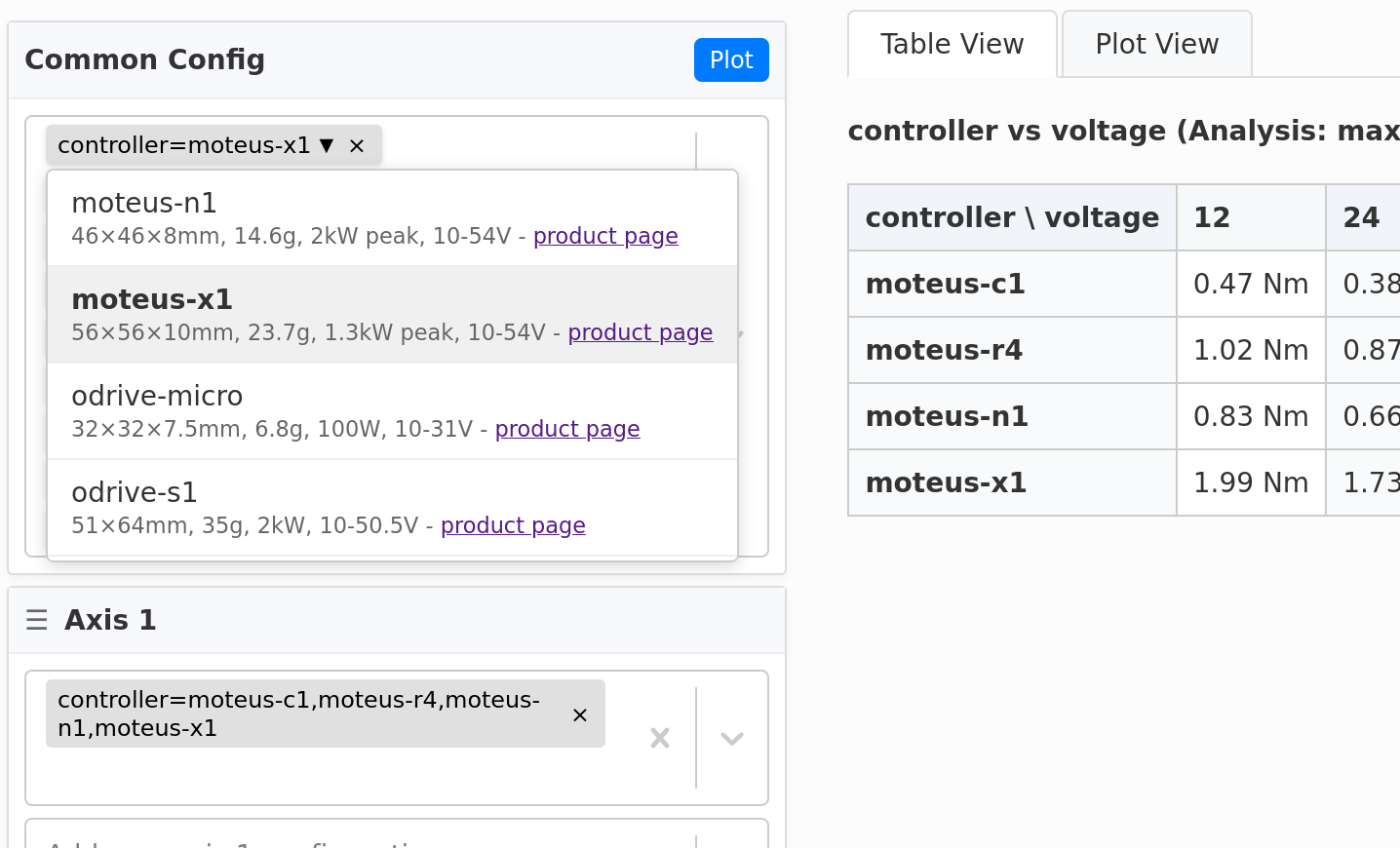The image size is (1400, 848).
Task: Remove the Axis 1 controller list chip
Action: [580, 715]
